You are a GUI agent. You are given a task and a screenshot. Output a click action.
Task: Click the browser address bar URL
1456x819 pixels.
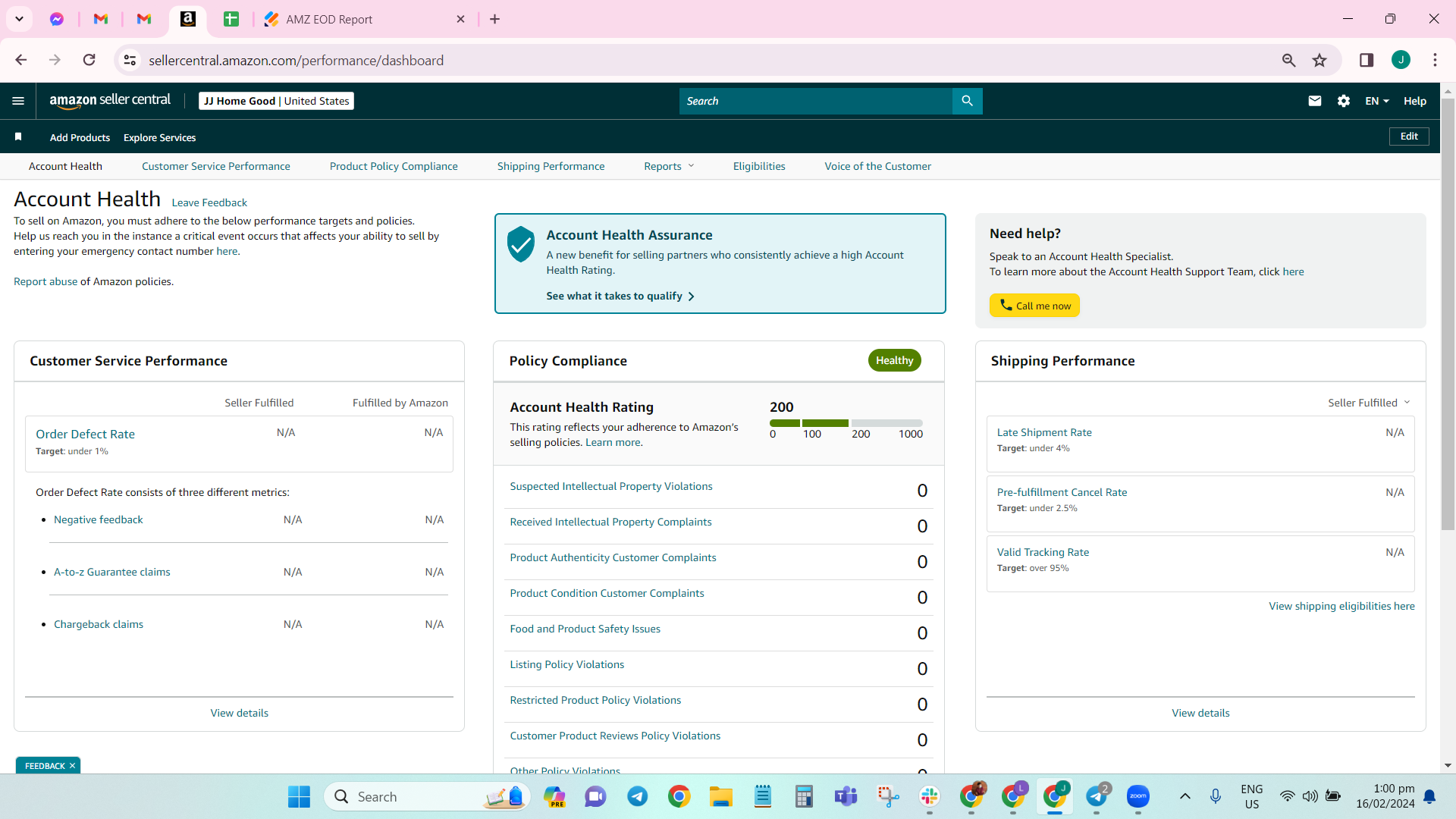[296, 60]
